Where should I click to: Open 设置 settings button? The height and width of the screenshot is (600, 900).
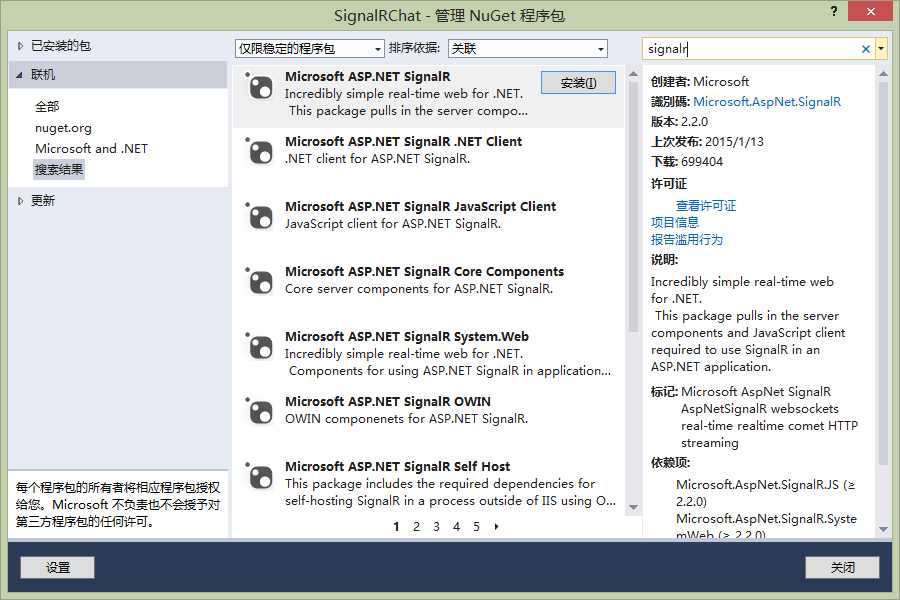coord(57,568)
